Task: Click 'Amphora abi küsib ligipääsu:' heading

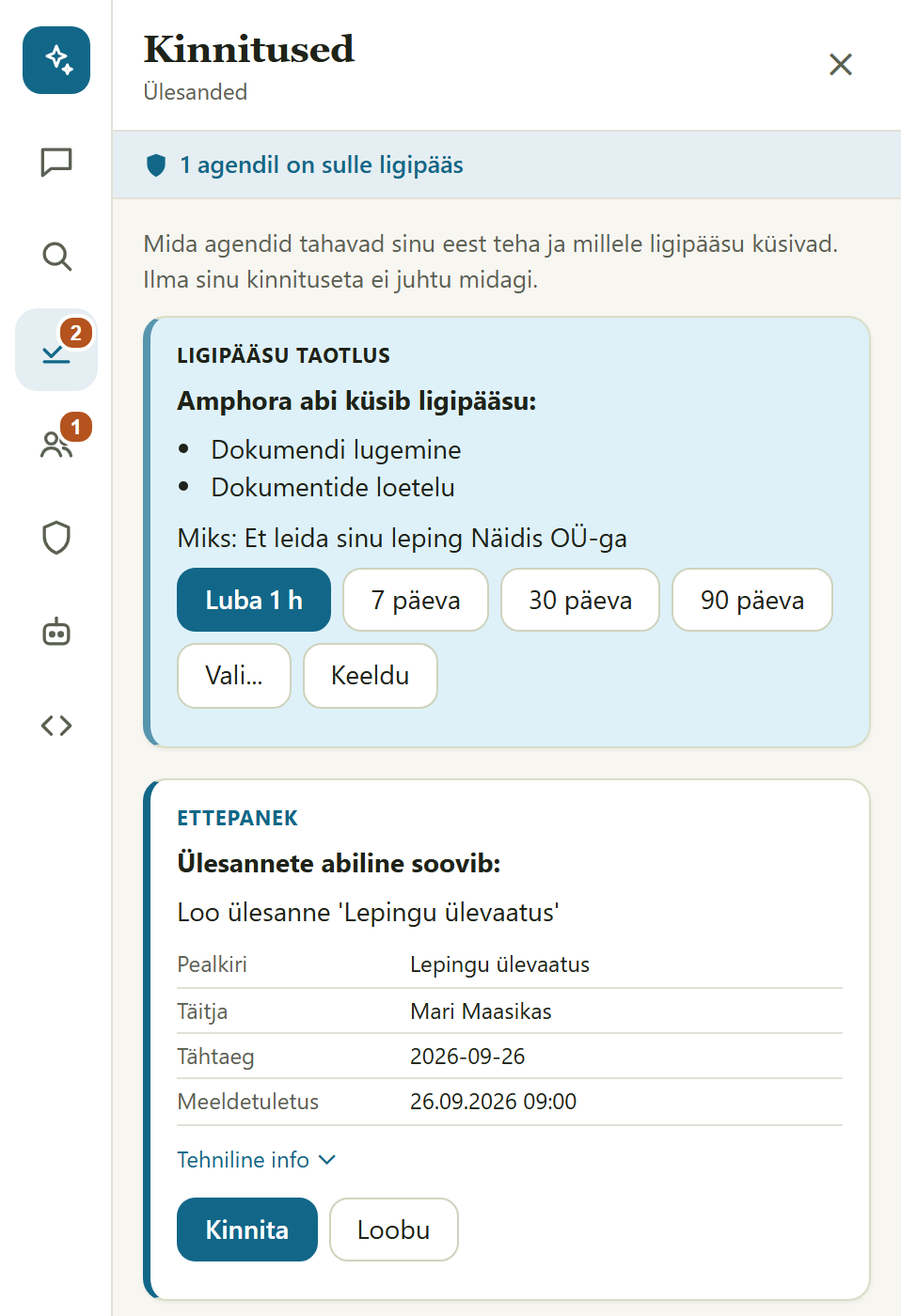Action: point(356,401)
